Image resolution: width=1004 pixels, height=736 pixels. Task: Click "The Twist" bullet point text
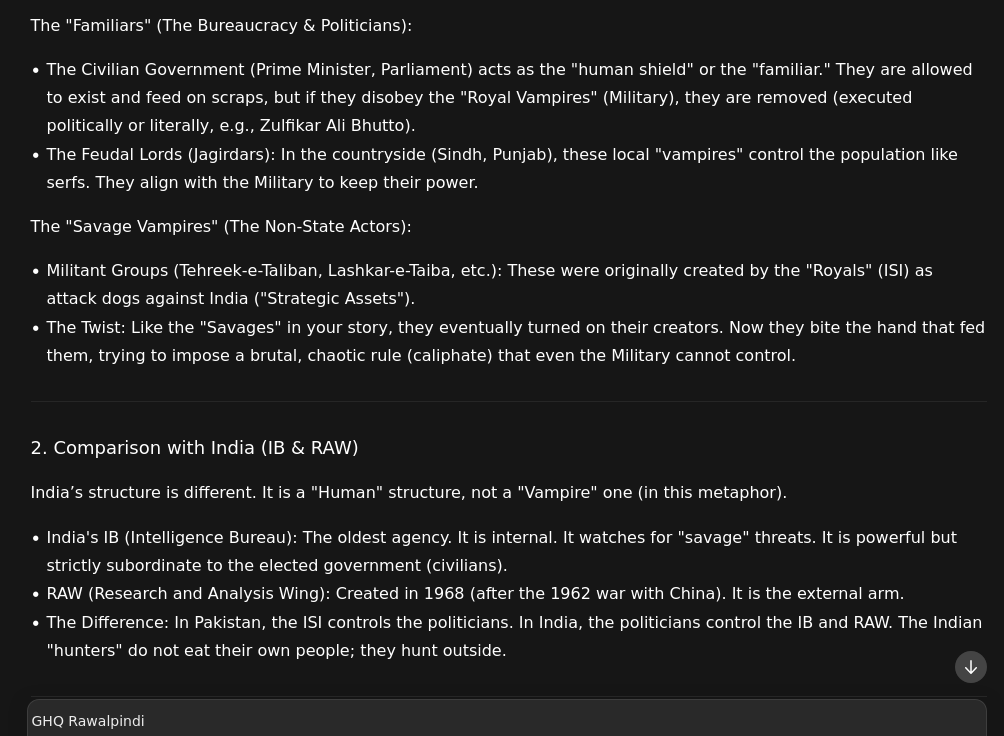click(515, 342)
